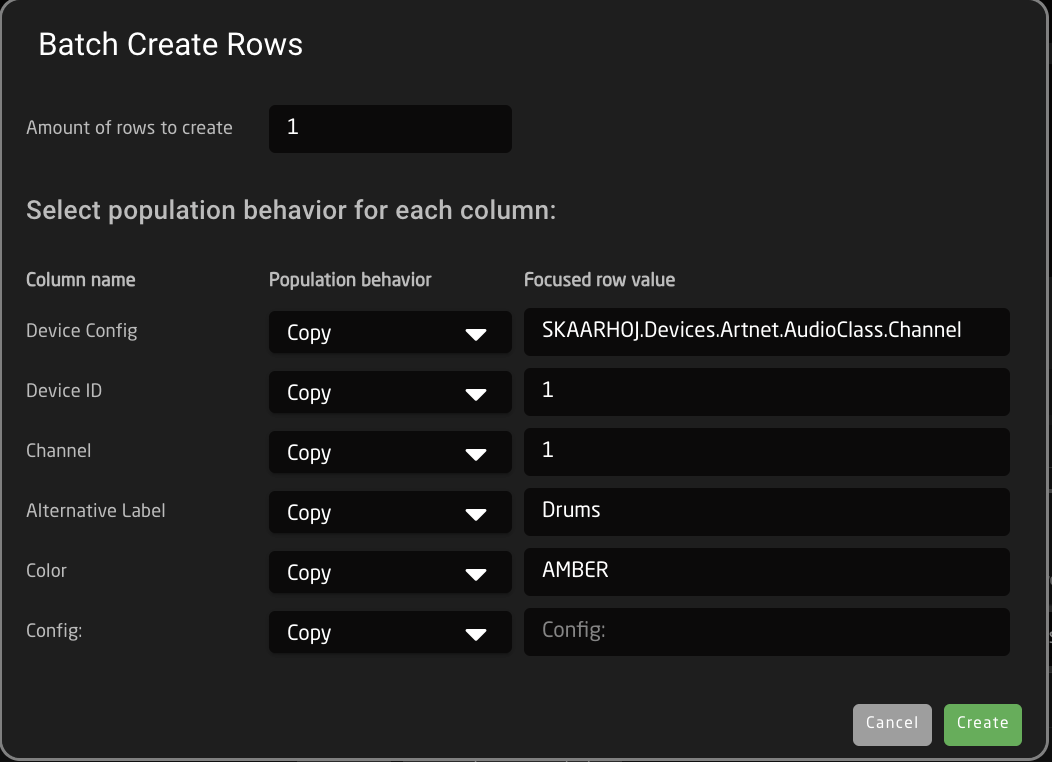Click the Channel row label
1052x762 pixels.
click(58, 451)
